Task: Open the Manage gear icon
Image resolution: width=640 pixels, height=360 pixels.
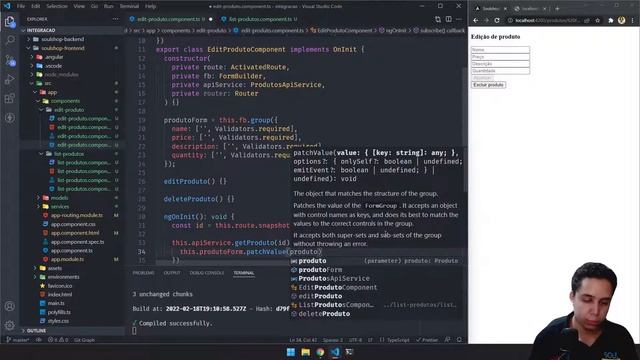Action: 10,325
